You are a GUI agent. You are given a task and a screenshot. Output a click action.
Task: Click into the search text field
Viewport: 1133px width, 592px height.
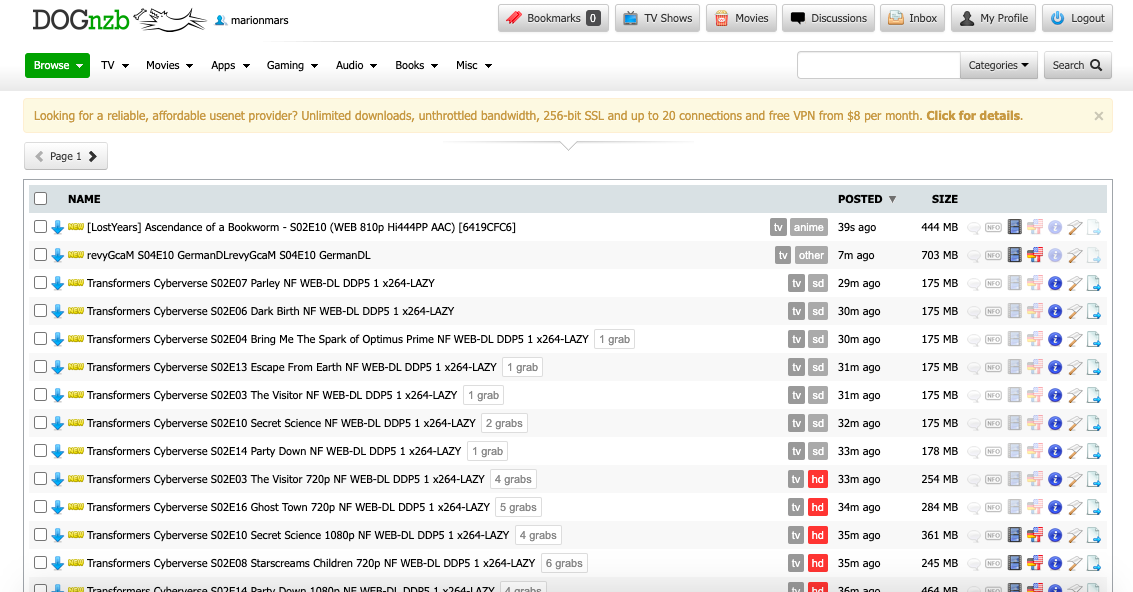(x=878, y=65)
